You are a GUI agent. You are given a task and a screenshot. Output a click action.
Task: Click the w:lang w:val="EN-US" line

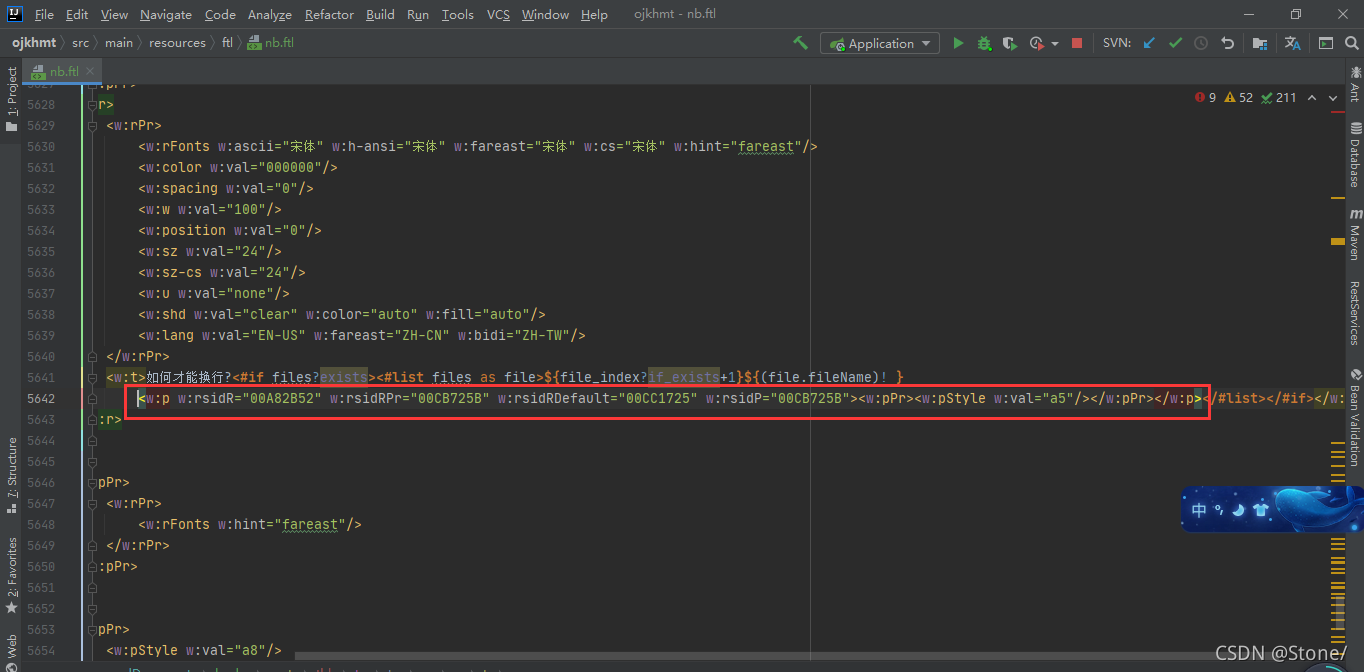point(362,335)
